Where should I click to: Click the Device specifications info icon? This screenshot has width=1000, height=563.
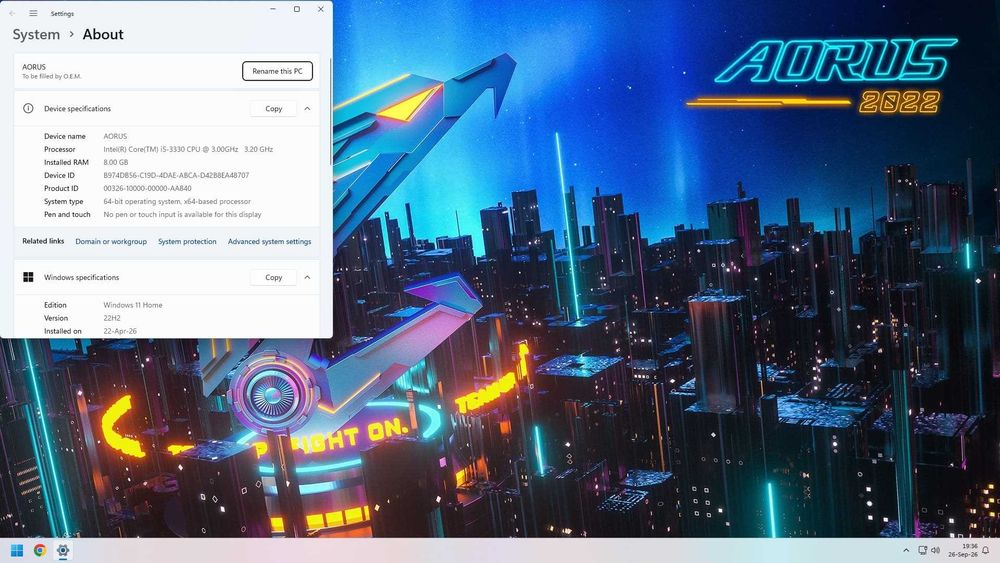(28, 108)
